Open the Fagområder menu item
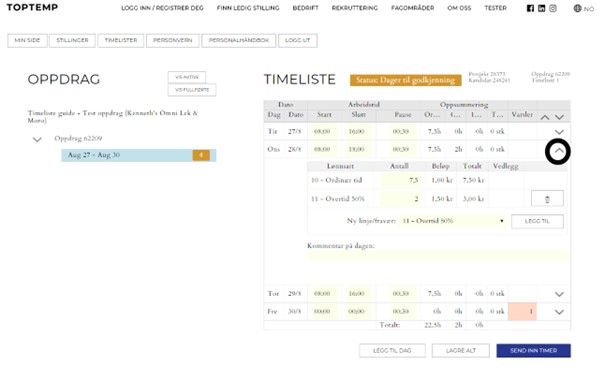Image resolution: width=605 pixels, height=381 pixels. [412, 8]
